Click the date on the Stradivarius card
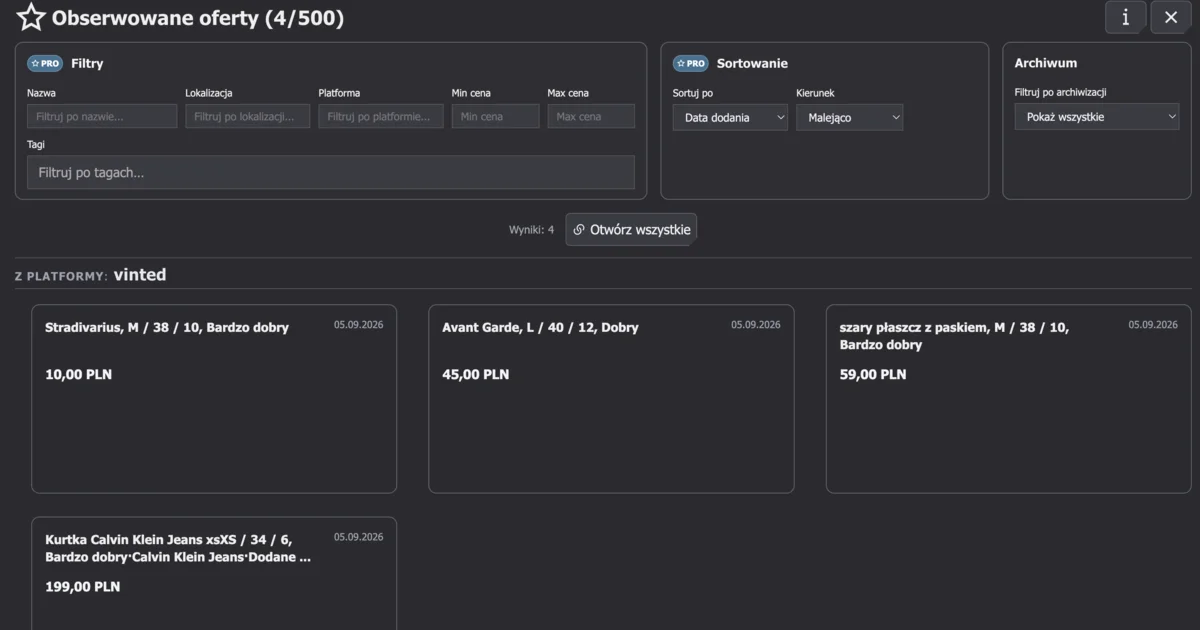Viewport: 1200px width, 630px height. [x=359, y=325]
